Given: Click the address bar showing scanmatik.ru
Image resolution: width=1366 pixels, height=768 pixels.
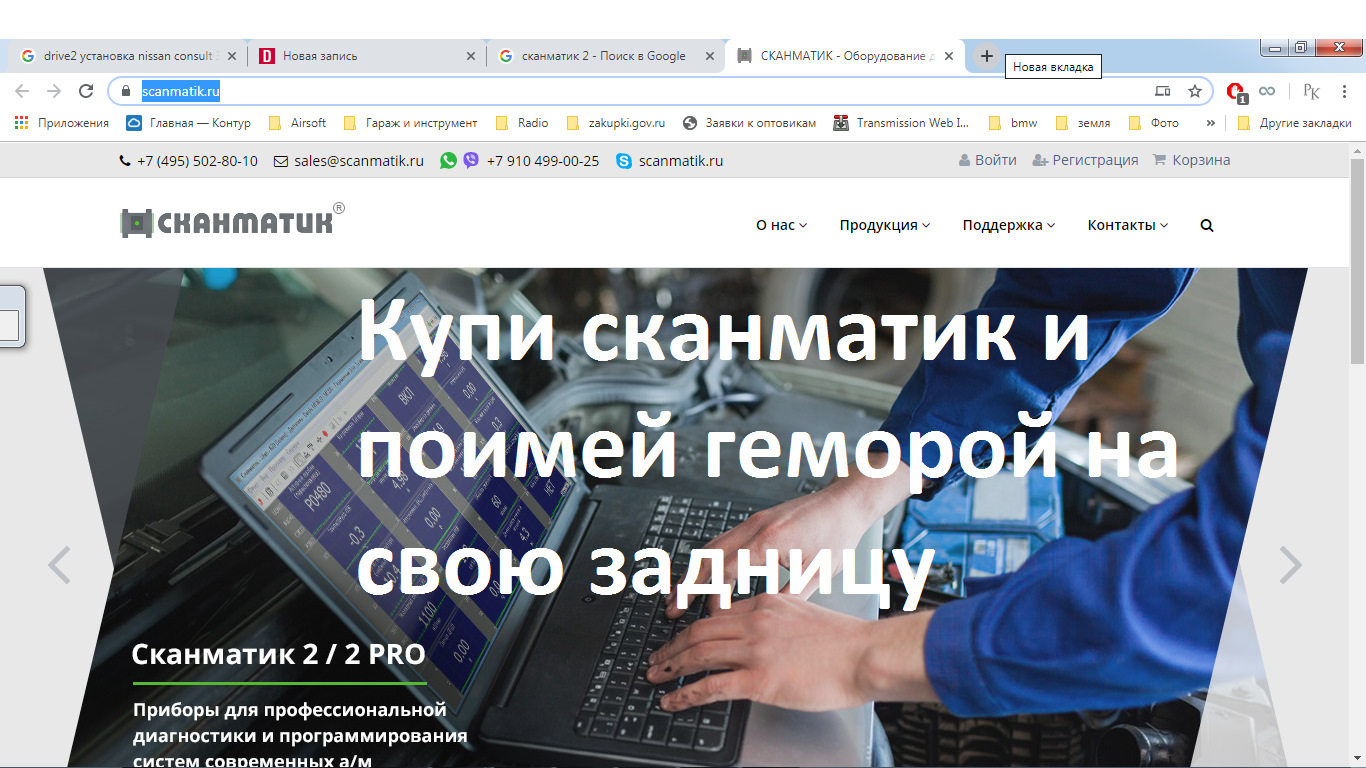Looking at the screenshot, I should pos(660,91).
